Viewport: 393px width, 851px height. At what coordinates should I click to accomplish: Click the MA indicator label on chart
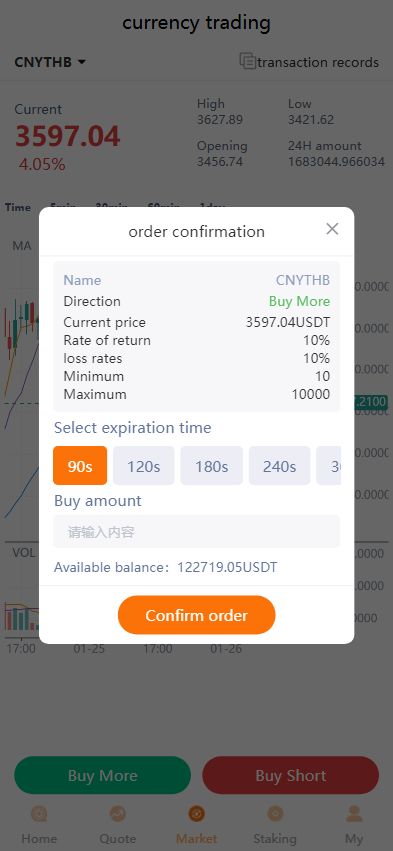tap(22, 246)
